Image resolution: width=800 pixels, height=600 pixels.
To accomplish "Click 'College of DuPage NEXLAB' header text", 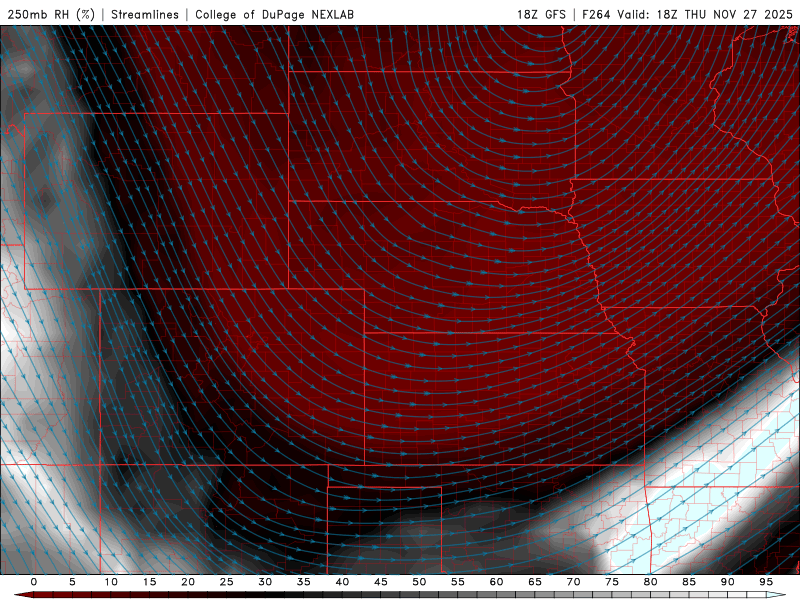I will point(274,14).
